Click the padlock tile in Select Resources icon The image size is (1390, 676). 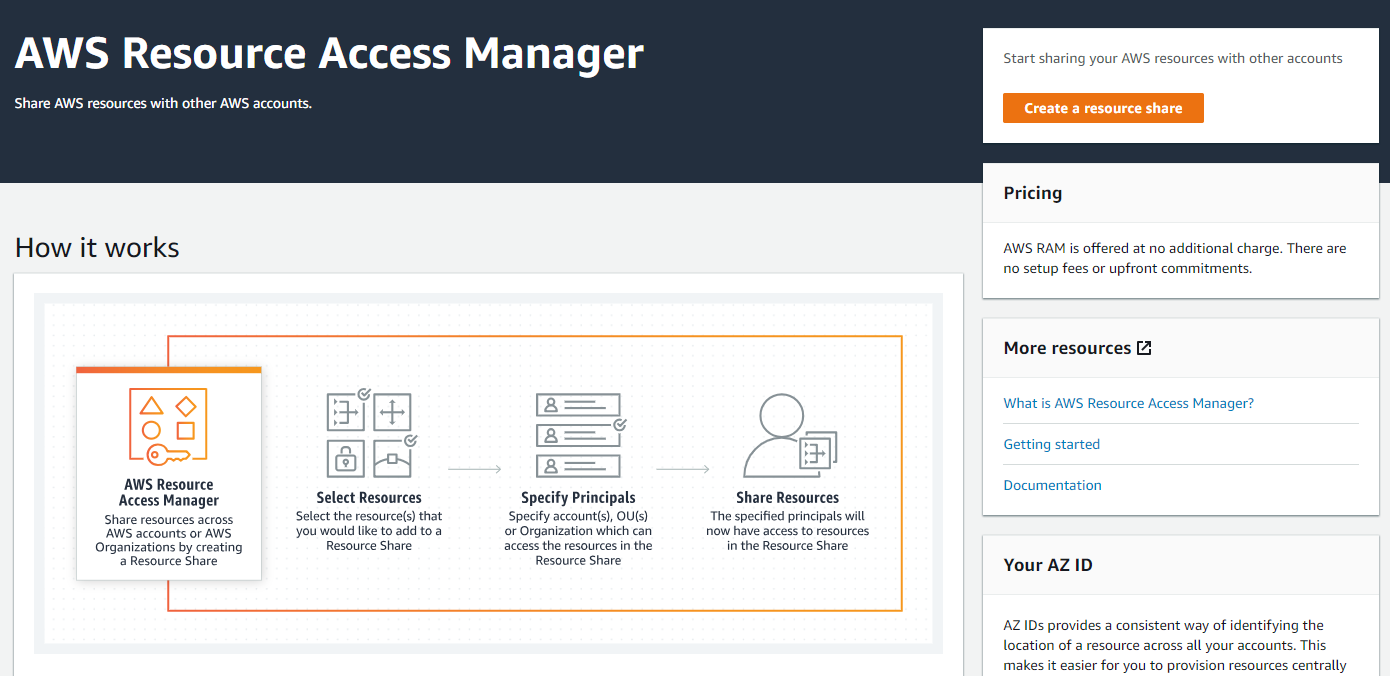tap(345, 460)
